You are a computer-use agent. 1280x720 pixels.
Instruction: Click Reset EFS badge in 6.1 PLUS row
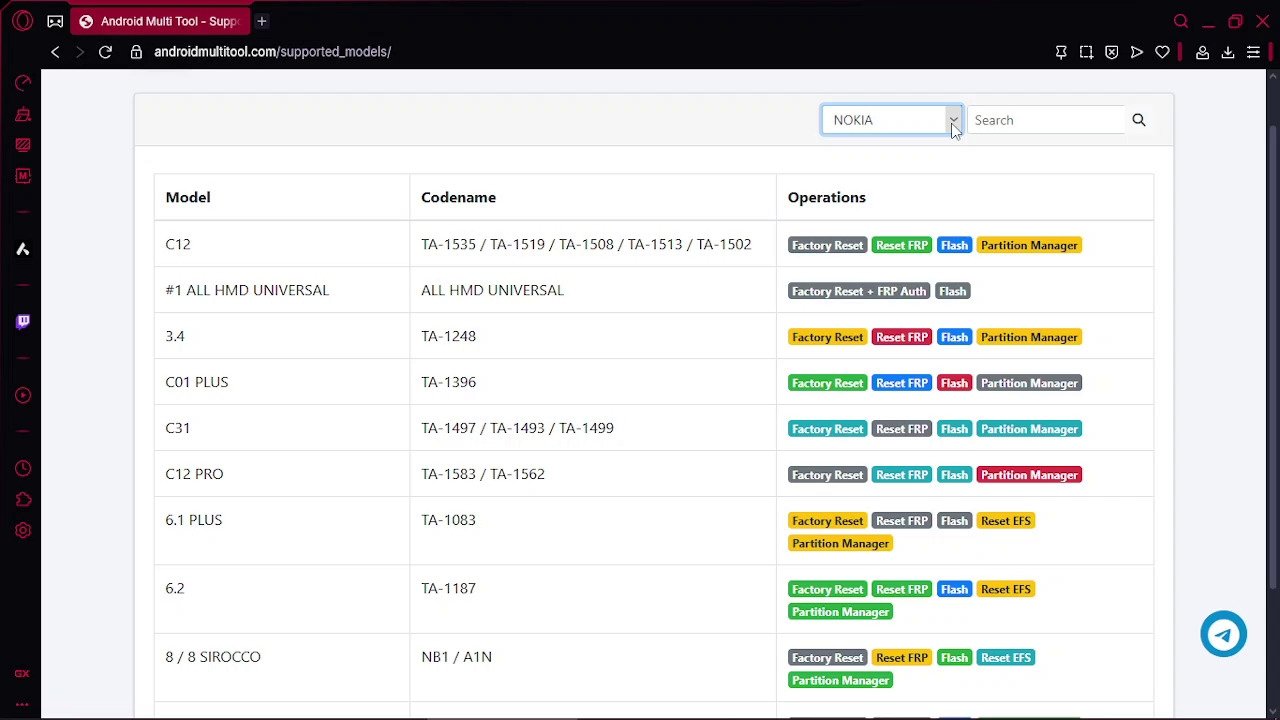coord(1006,521)
